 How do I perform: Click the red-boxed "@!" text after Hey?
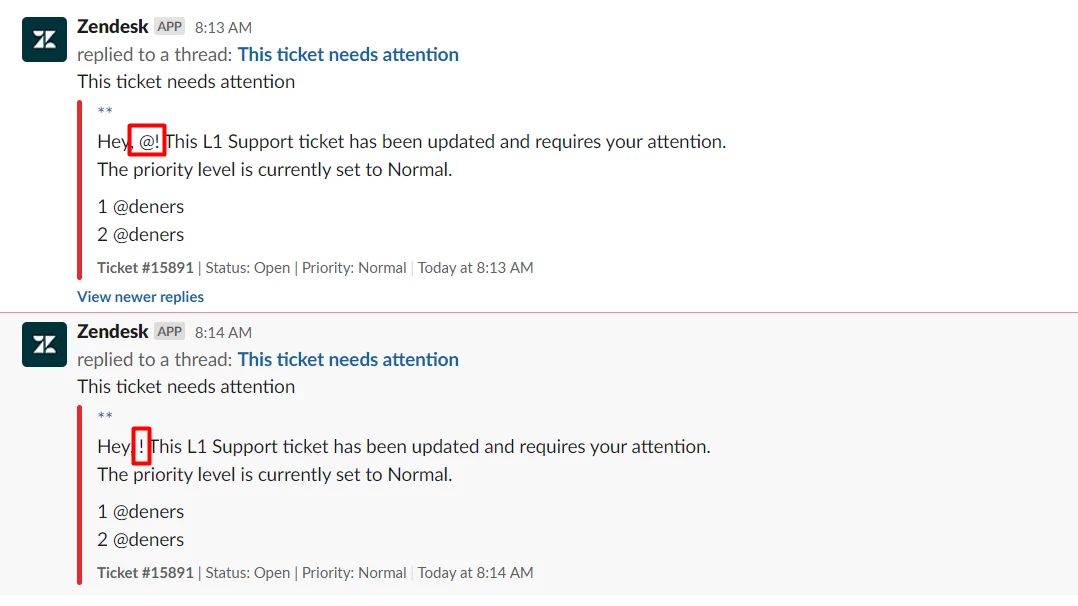[x=148, y=142]
